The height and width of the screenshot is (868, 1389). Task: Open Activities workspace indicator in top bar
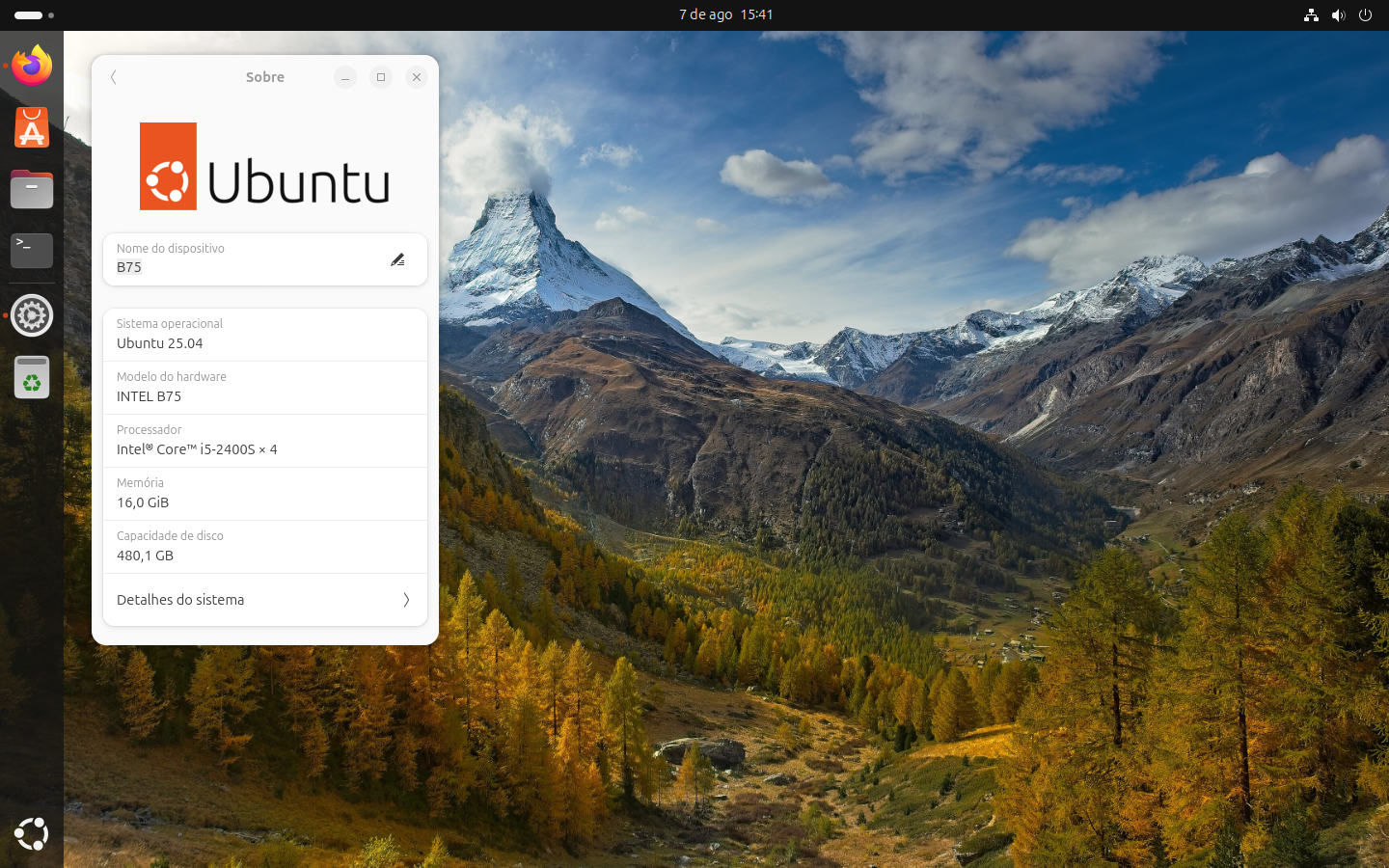pyautogui.click(x=34, y=15)
